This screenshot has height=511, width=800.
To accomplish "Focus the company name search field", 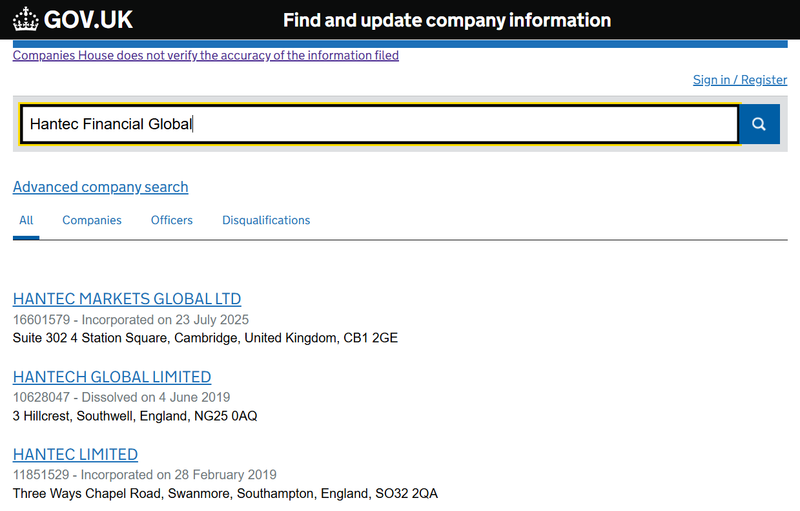I will pyautogui.click(x=380, y=124).
